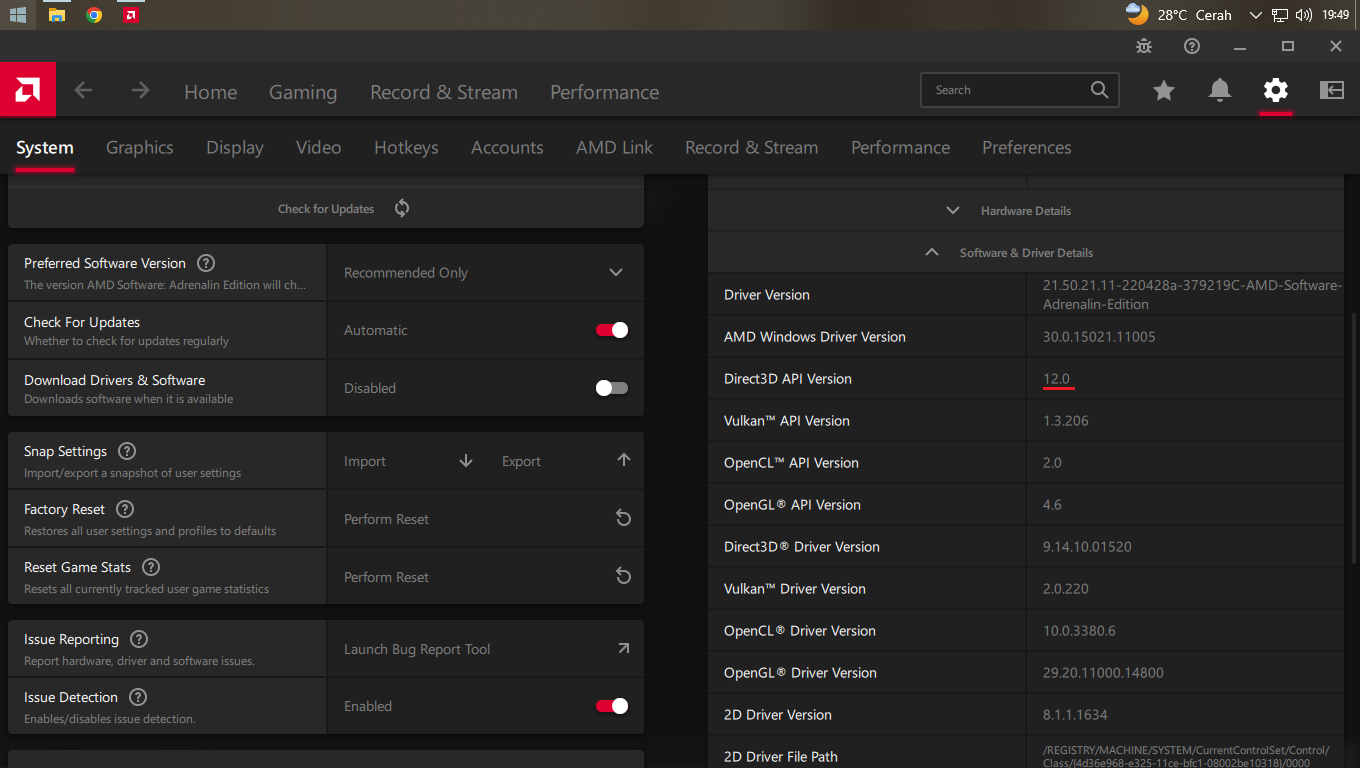Click the taskbar clock 19:49
Viewport: 1360px width, 768px height.
click(1336, 15)
